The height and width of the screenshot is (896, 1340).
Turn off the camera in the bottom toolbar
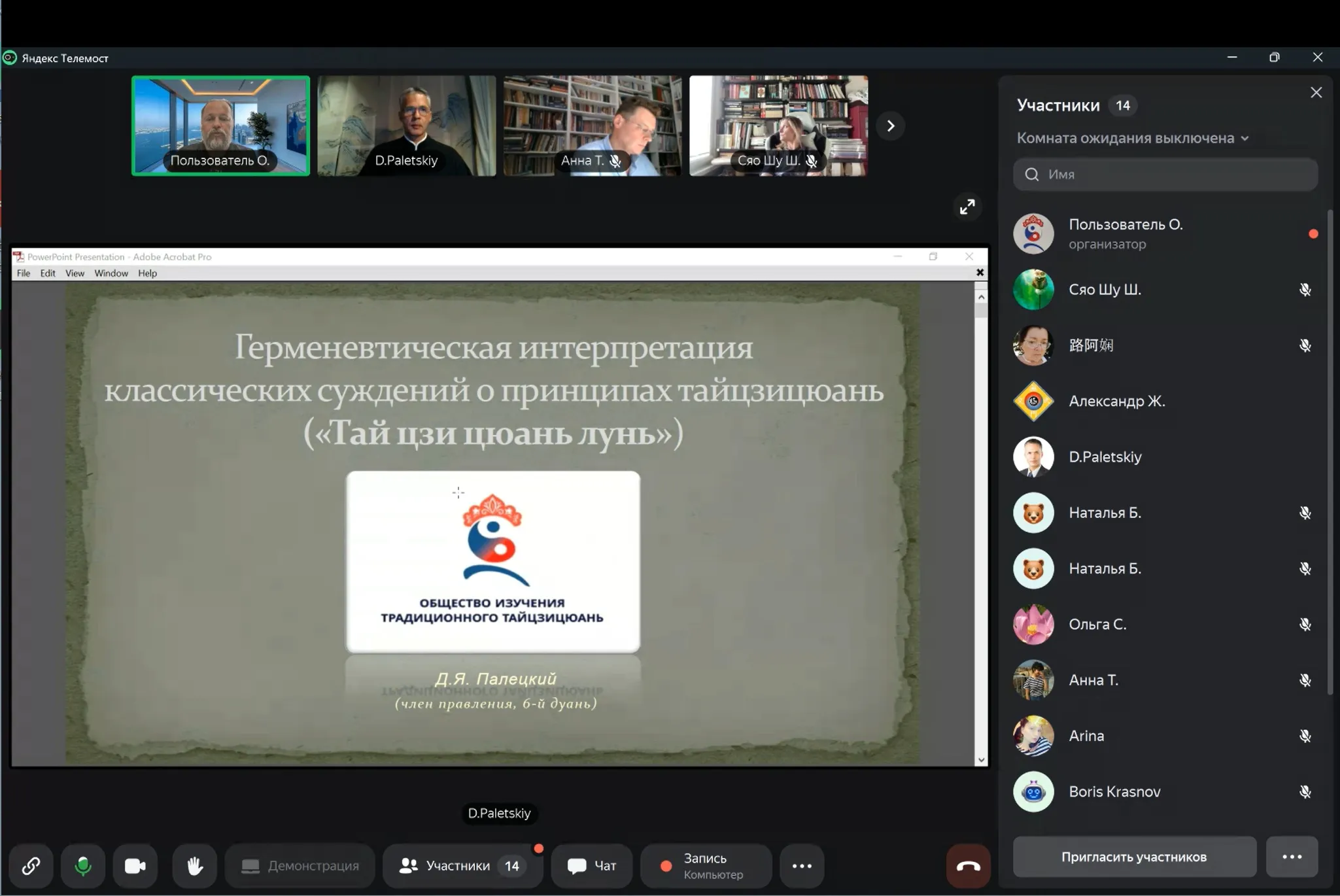tap(135, 866)
